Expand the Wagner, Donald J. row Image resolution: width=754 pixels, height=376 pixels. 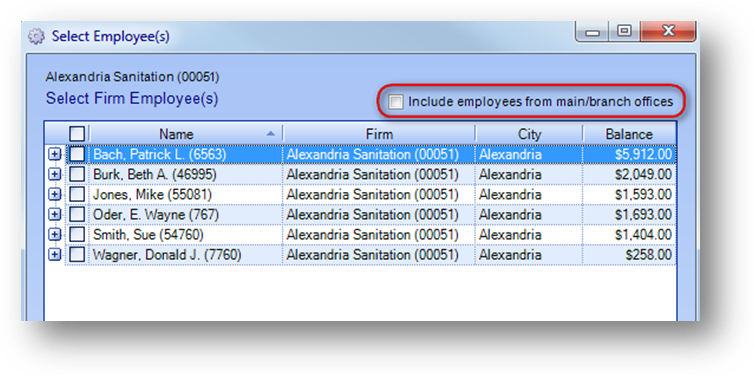(55, 254)
